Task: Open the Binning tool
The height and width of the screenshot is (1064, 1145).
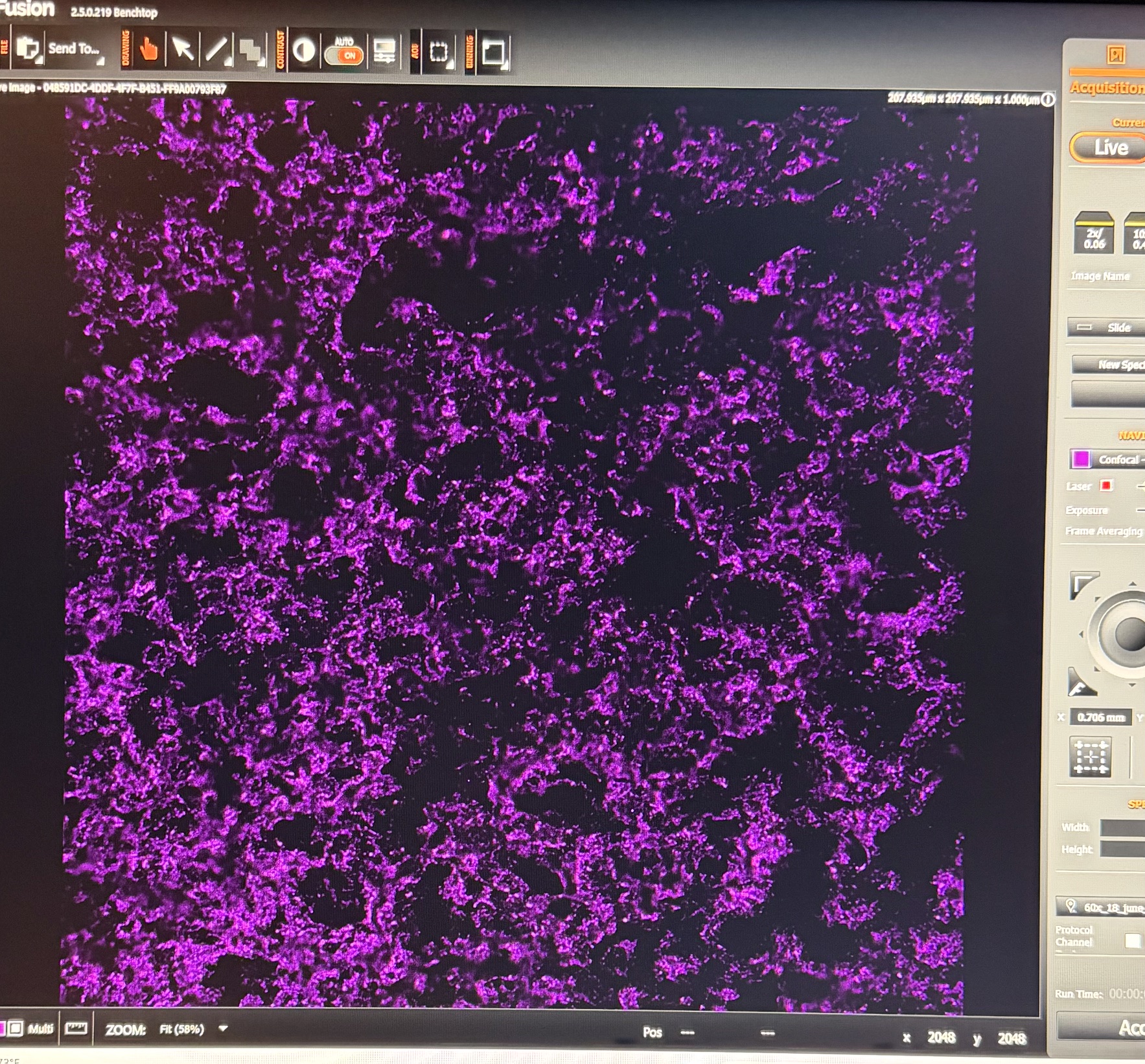Action: point(493,53)
